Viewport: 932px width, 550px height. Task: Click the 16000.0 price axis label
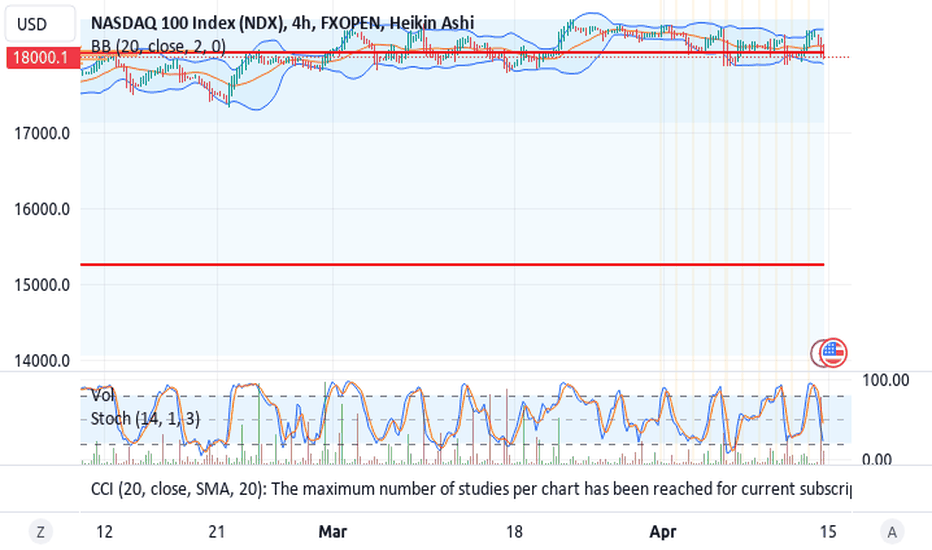coord(42,209)
